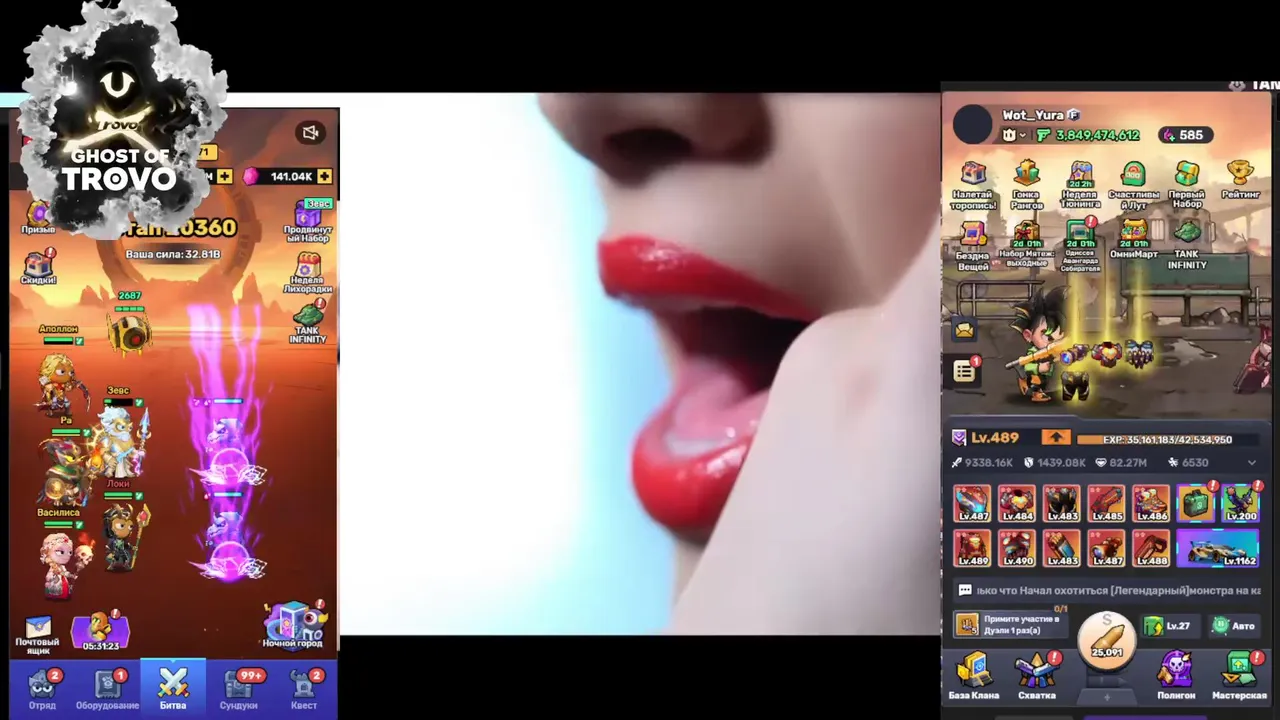Open Налетай торопись! event icon
The width and height of the screenshot is (1280, 720).
tap(973, 185)
